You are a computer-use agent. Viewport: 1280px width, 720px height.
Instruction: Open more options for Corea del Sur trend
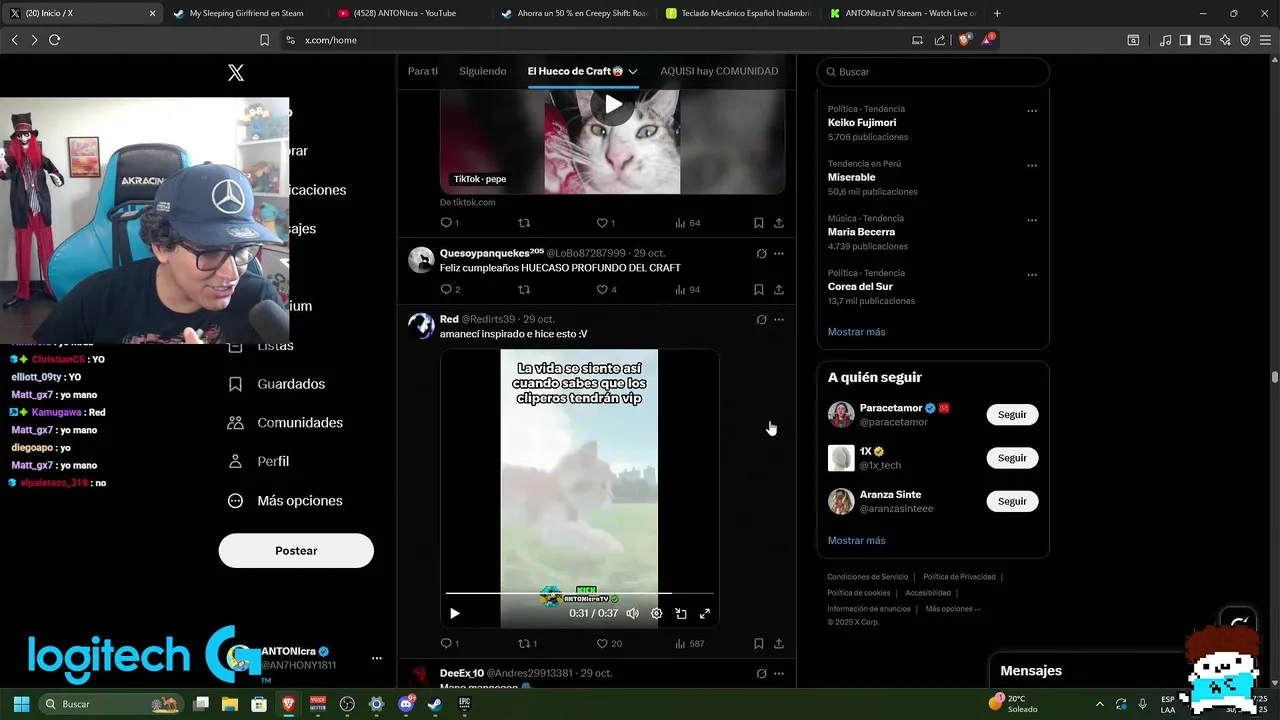click(x=1032, y=275)
